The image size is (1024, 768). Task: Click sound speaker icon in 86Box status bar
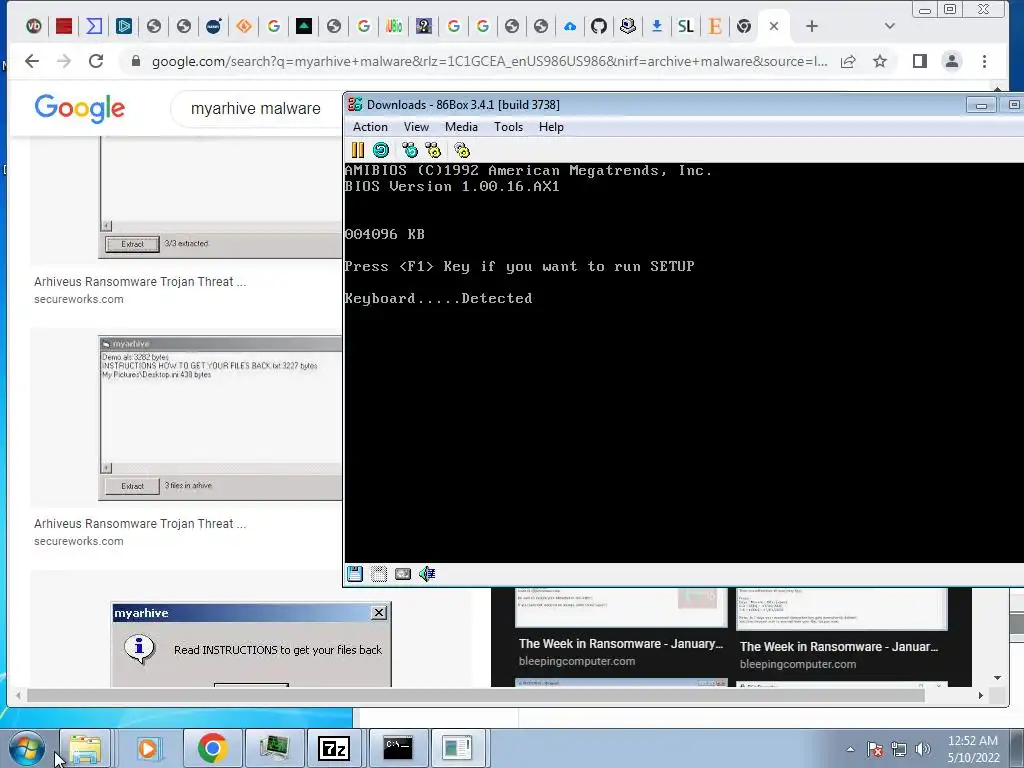427,574
